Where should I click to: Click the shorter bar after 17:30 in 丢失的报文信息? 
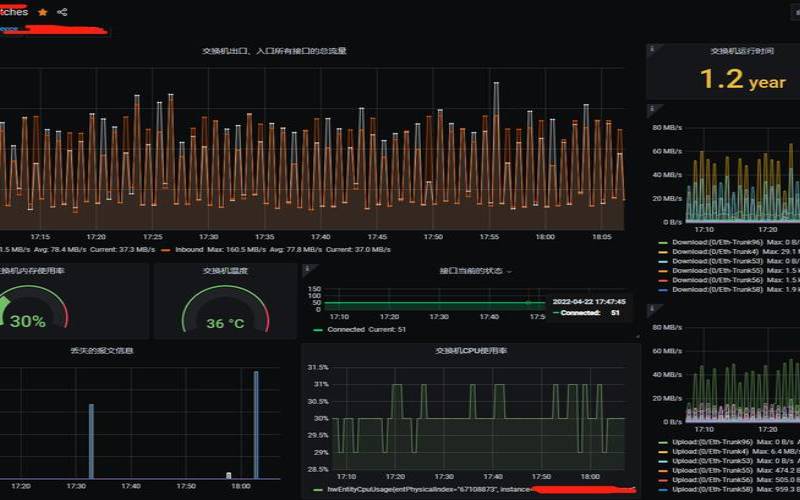(x=91, y=441)
